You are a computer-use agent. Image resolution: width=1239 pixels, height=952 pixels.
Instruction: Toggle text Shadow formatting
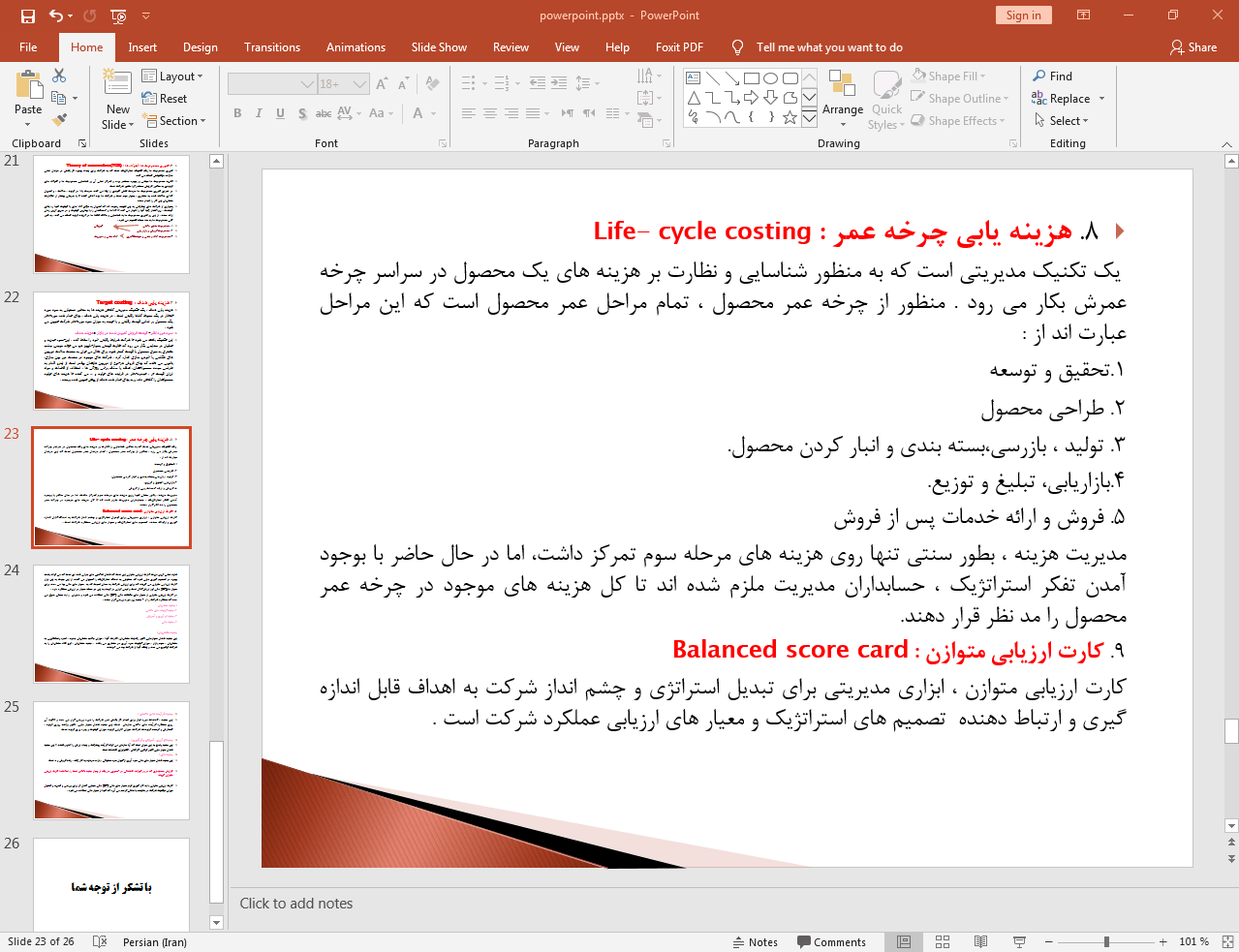pyautogui.click(x=302, y=113)
